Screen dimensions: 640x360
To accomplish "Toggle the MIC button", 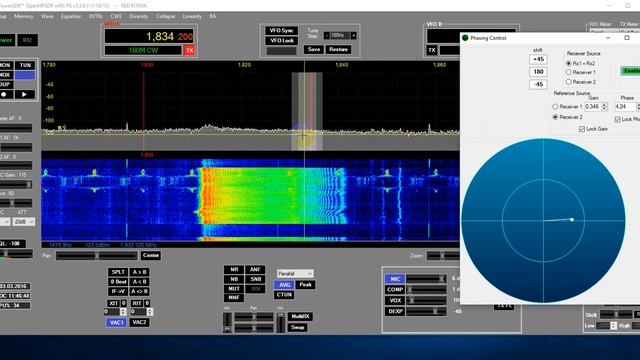I will [395, 279].
